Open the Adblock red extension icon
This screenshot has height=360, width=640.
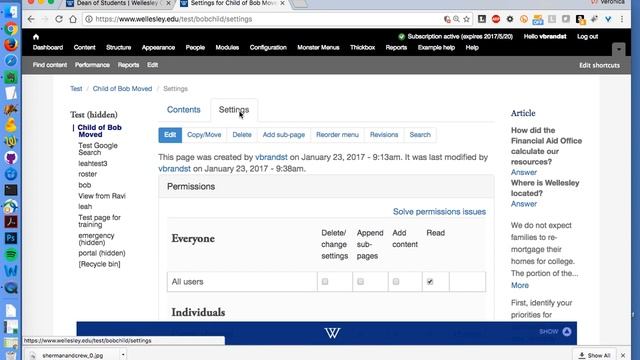point(496,19)
